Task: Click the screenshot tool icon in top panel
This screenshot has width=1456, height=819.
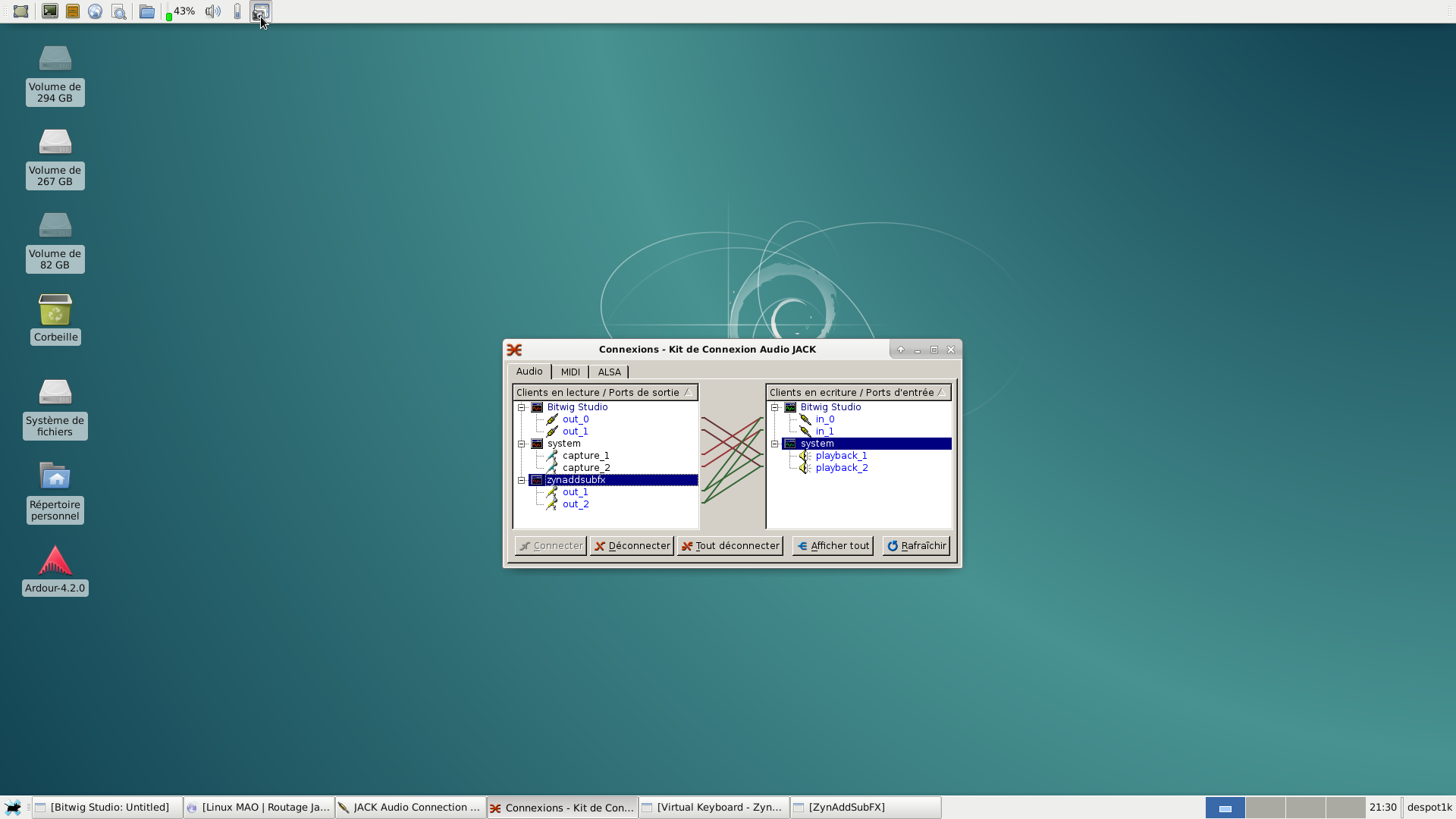Action: coord(261,11)
